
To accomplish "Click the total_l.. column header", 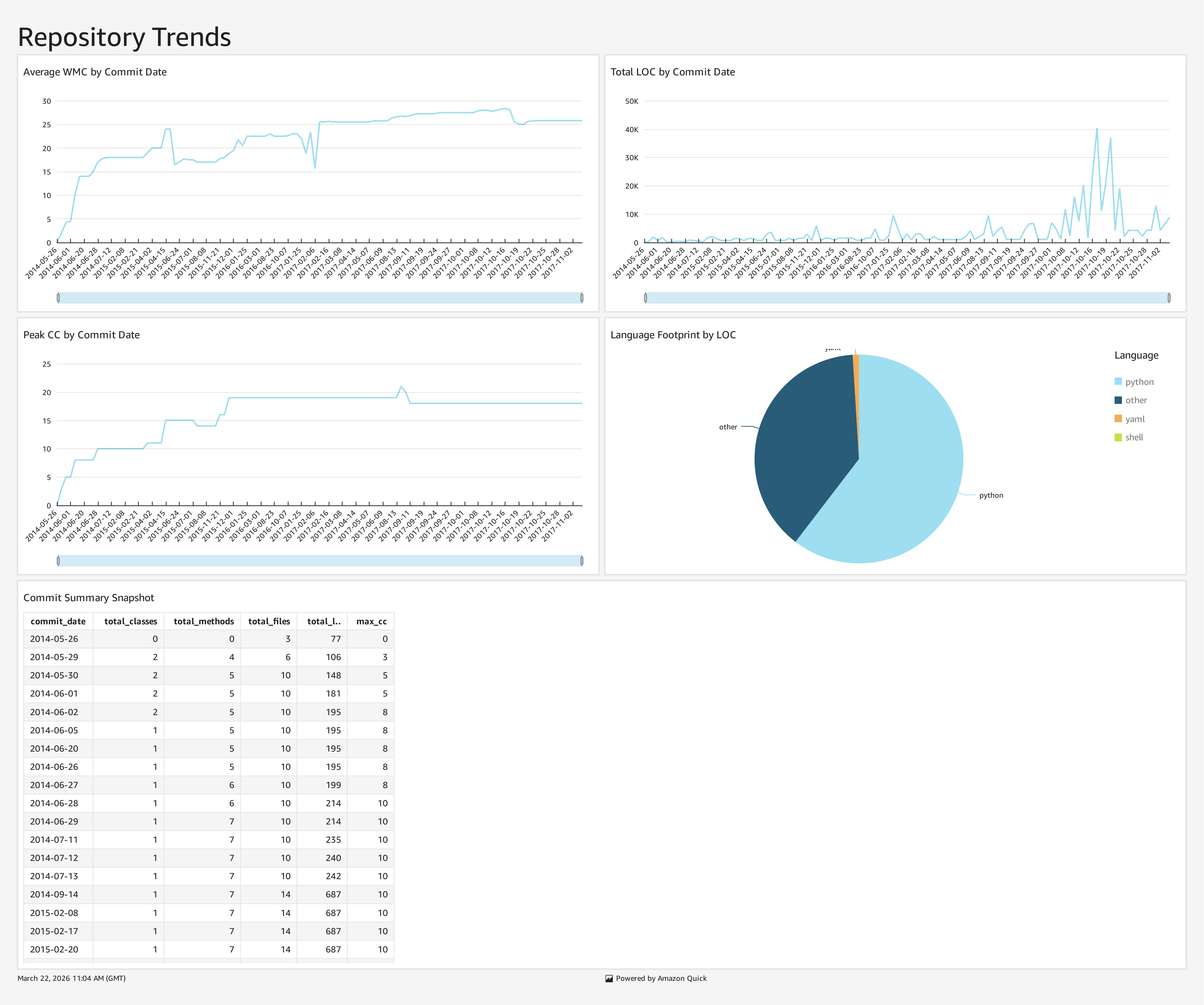I will click(322, 622).
